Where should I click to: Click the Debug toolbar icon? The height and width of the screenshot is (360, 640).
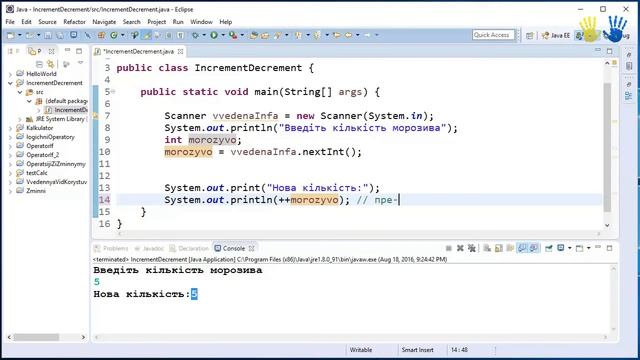[196, 36]
